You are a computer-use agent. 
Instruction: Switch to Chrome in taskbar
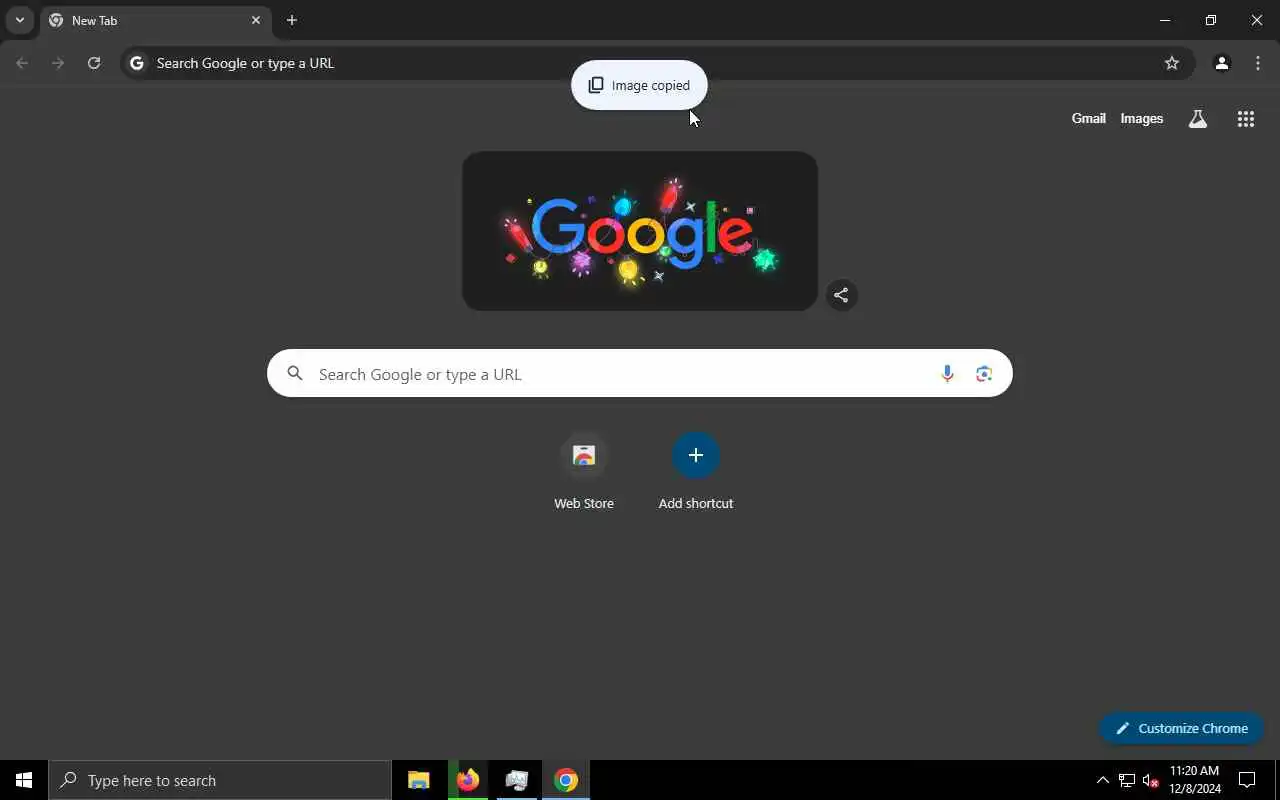click(566, 780)
